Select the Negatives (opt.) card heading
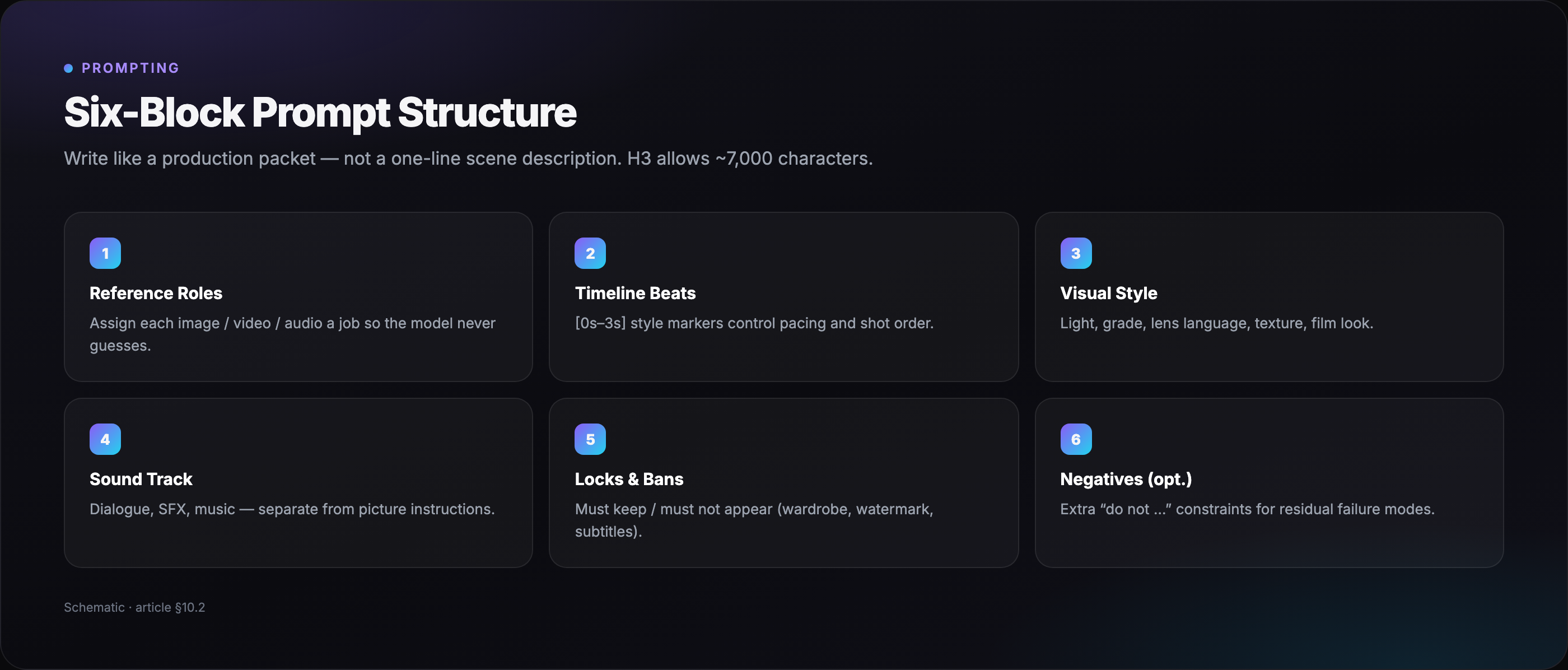Screen dimensions: 1568x670 (x=1126, y=480)
